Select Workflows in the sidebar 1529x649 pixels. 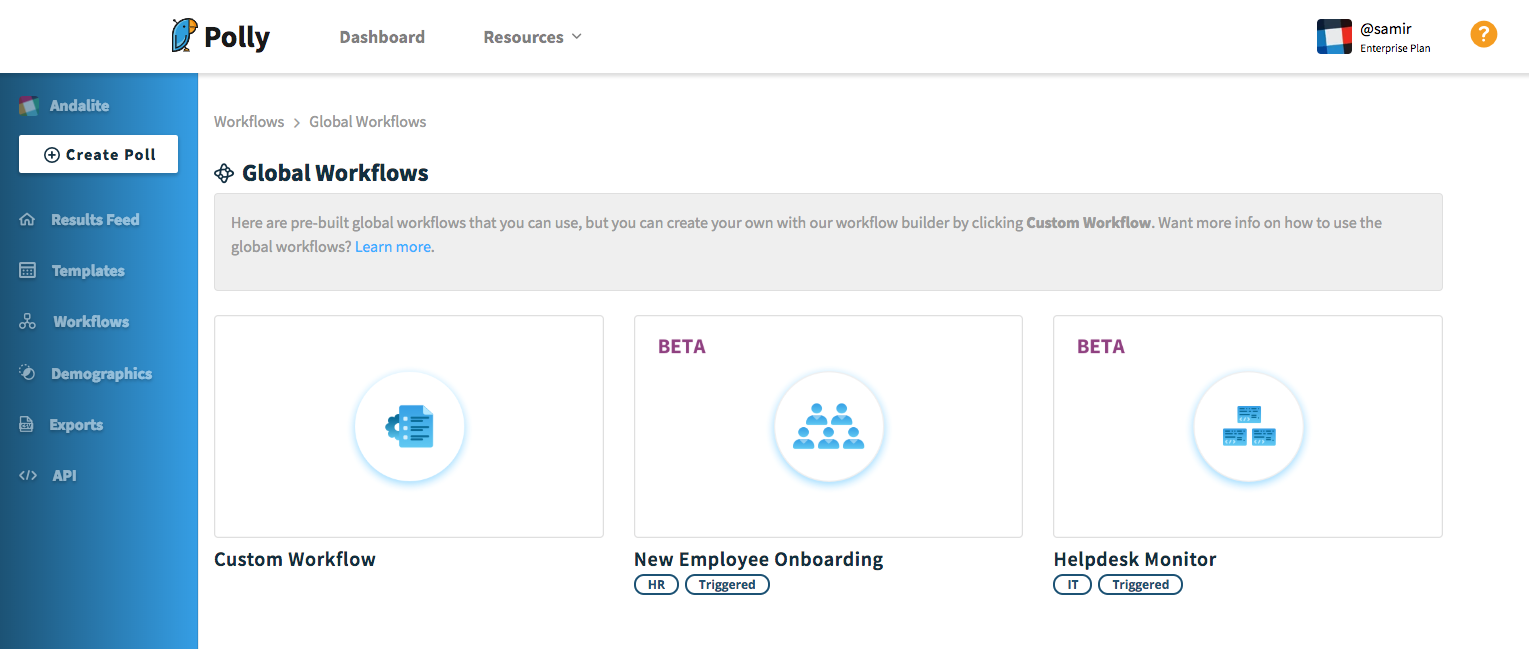pos(91,322)
